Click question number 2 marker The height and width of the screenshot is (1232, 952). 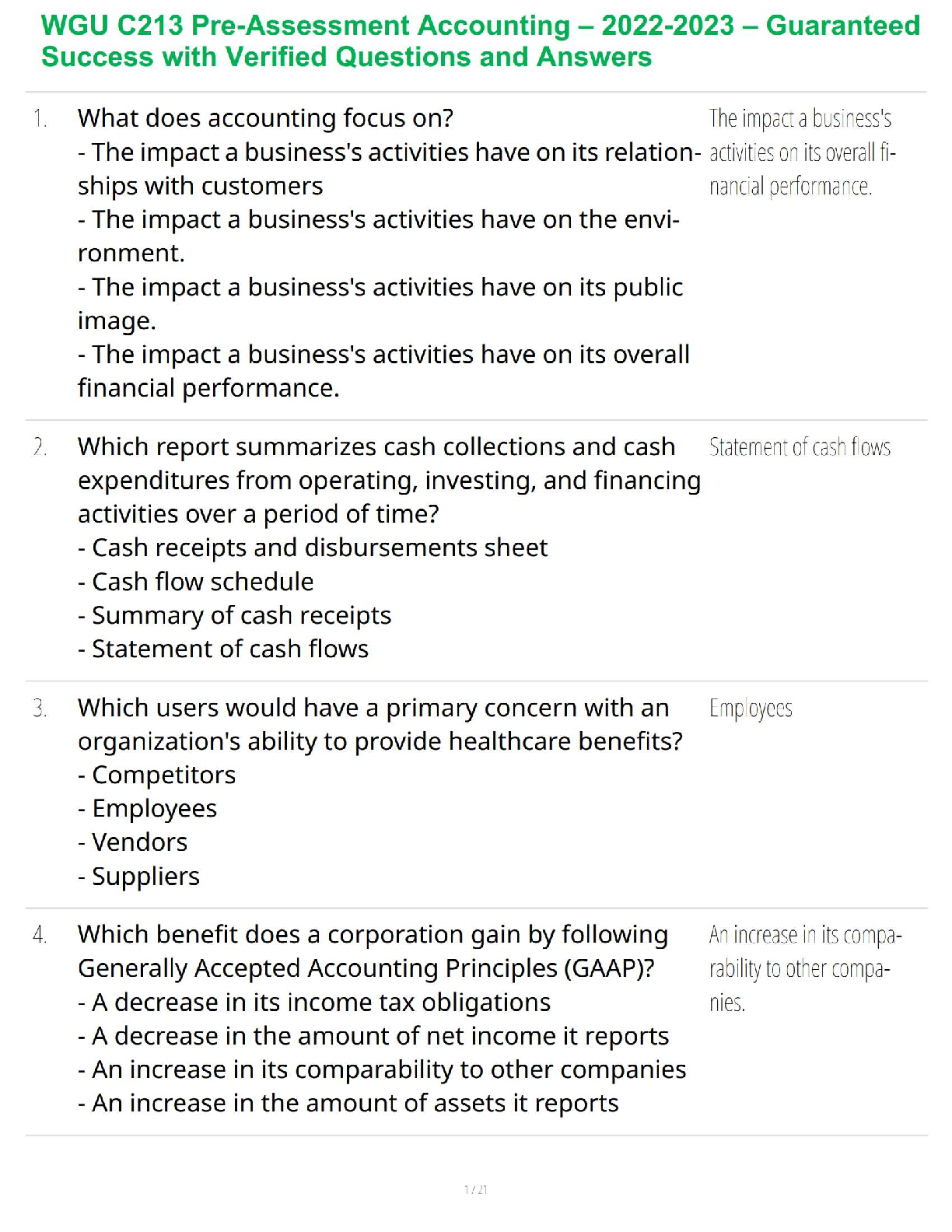tap(40, 447)
